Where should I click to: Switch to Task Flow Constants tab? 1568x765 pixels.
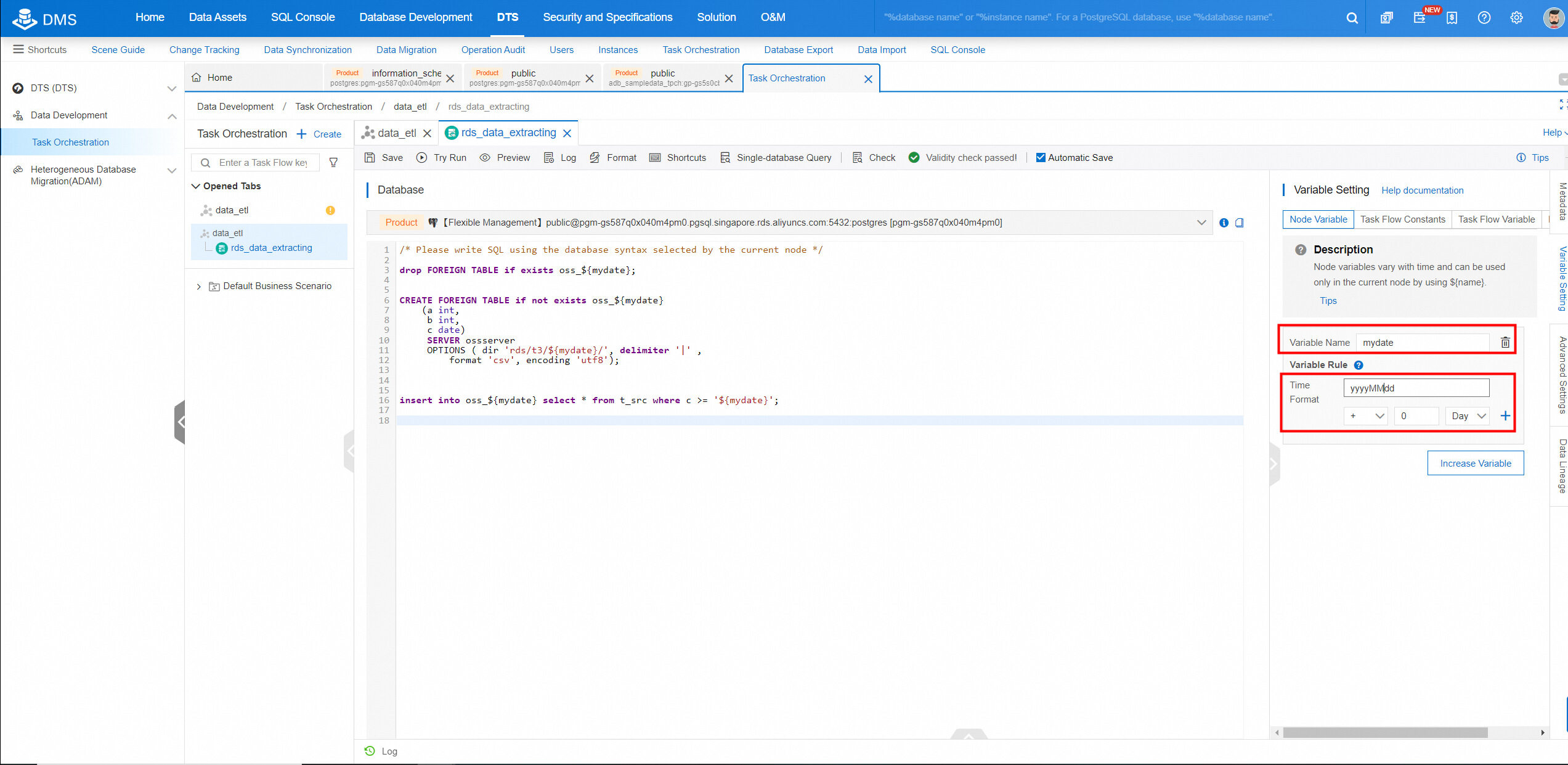(1402, 219)
